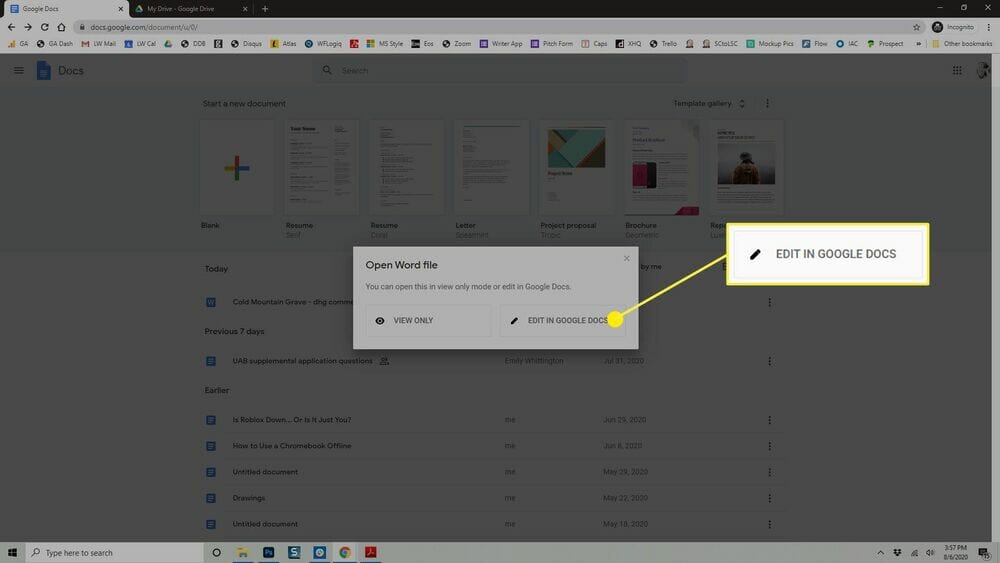This screenshot has width=1000, height=563.
Task: Switch to the My Drive - Google Drive tab
Action: pyautogui.click(x=185, y=9)
